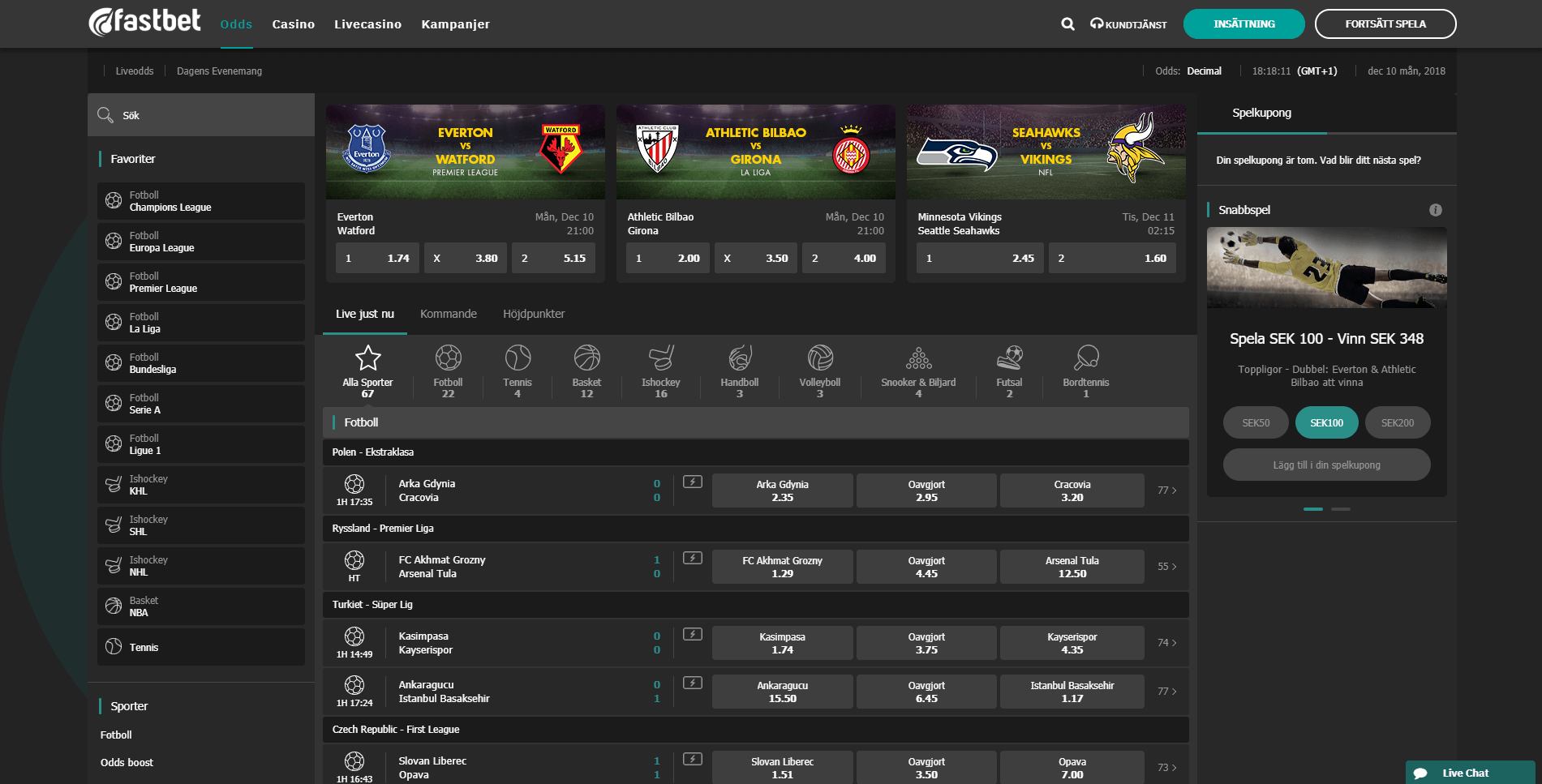Open live stats icon for Slovan Liberec match
The image size is (1542, 784).
(693, 759)
